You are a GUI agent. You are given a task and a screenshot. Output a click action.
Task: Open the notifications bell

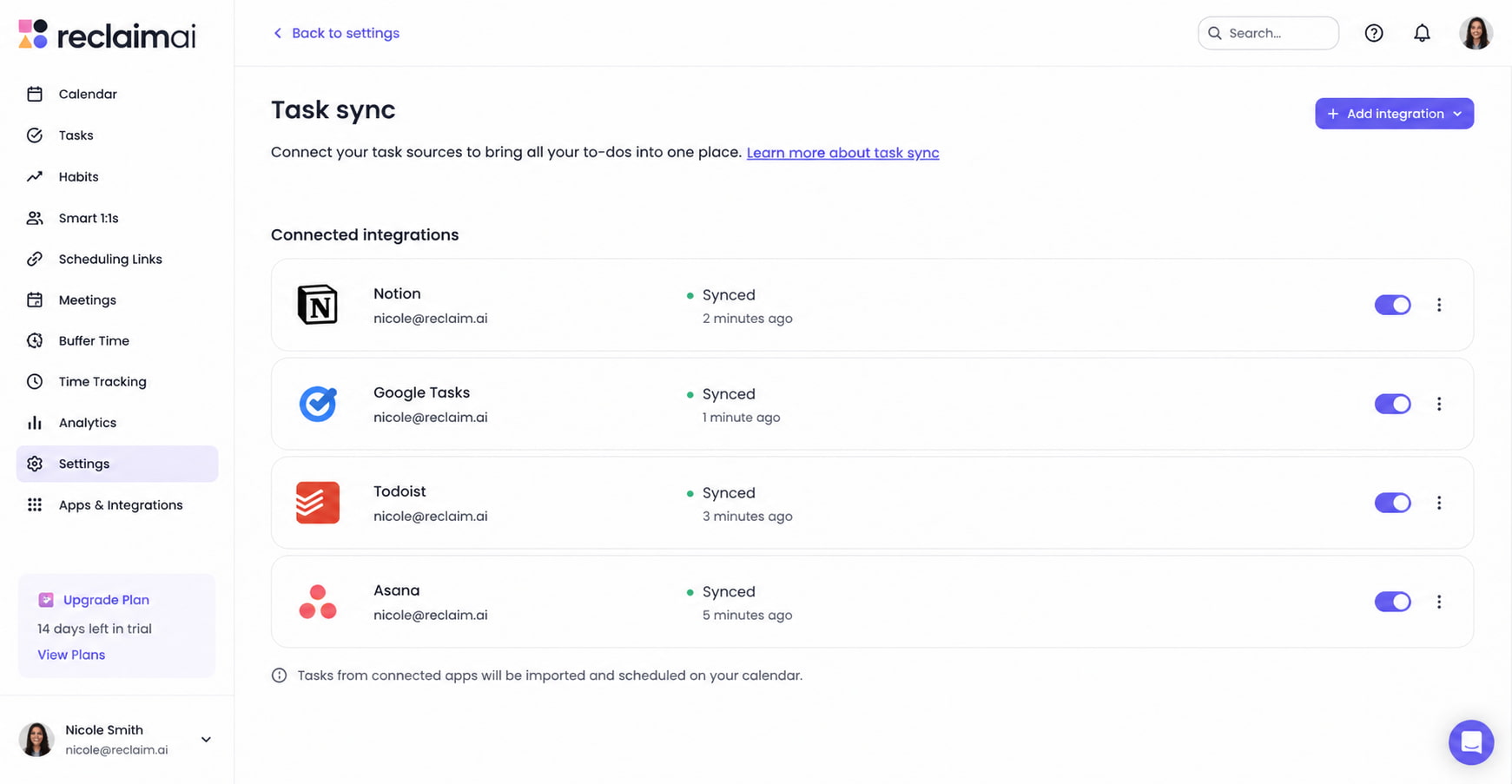(1422, 33)
